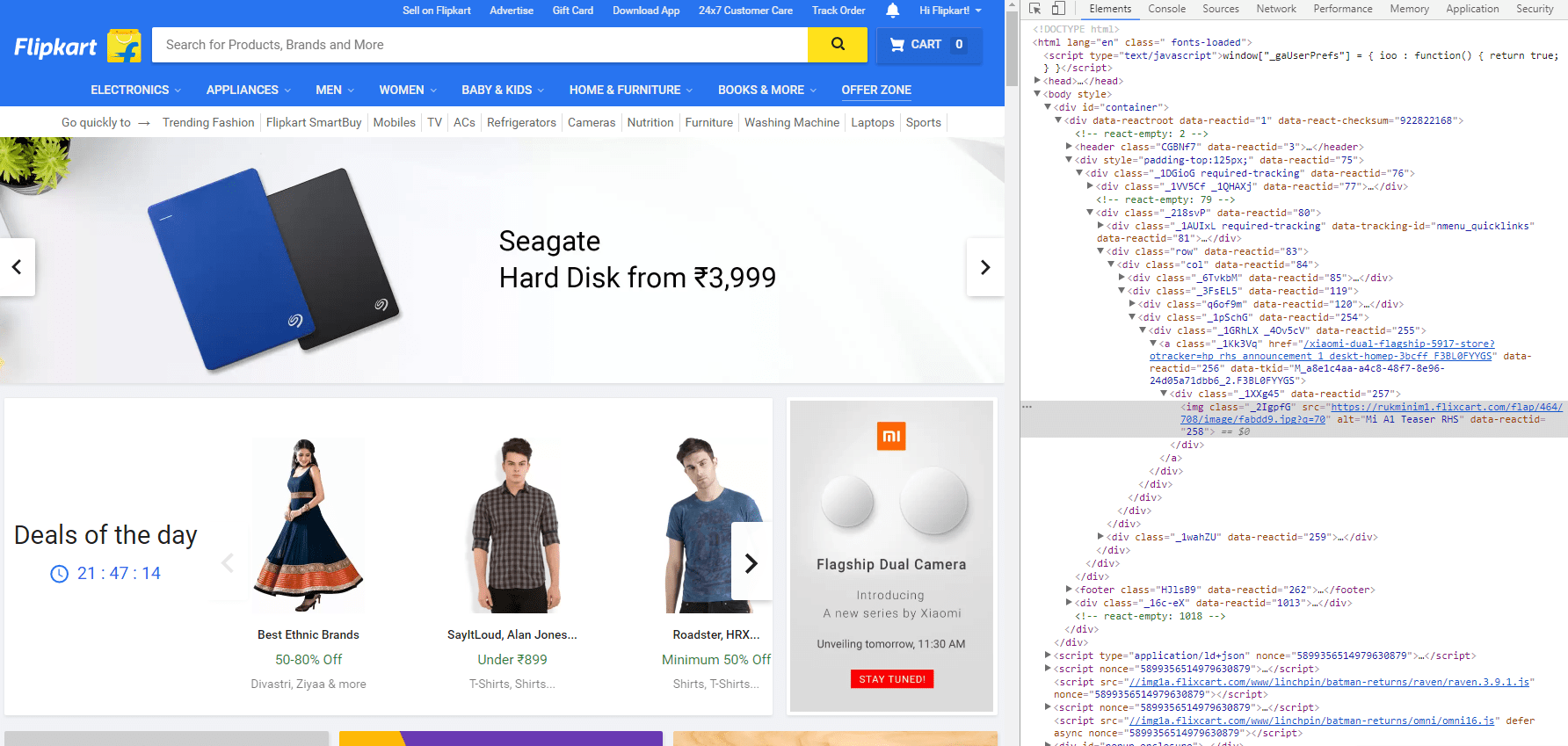The image size is (1568, 746).
Task: Click the Flipkart logo
Action: click(x=77, y=46)
